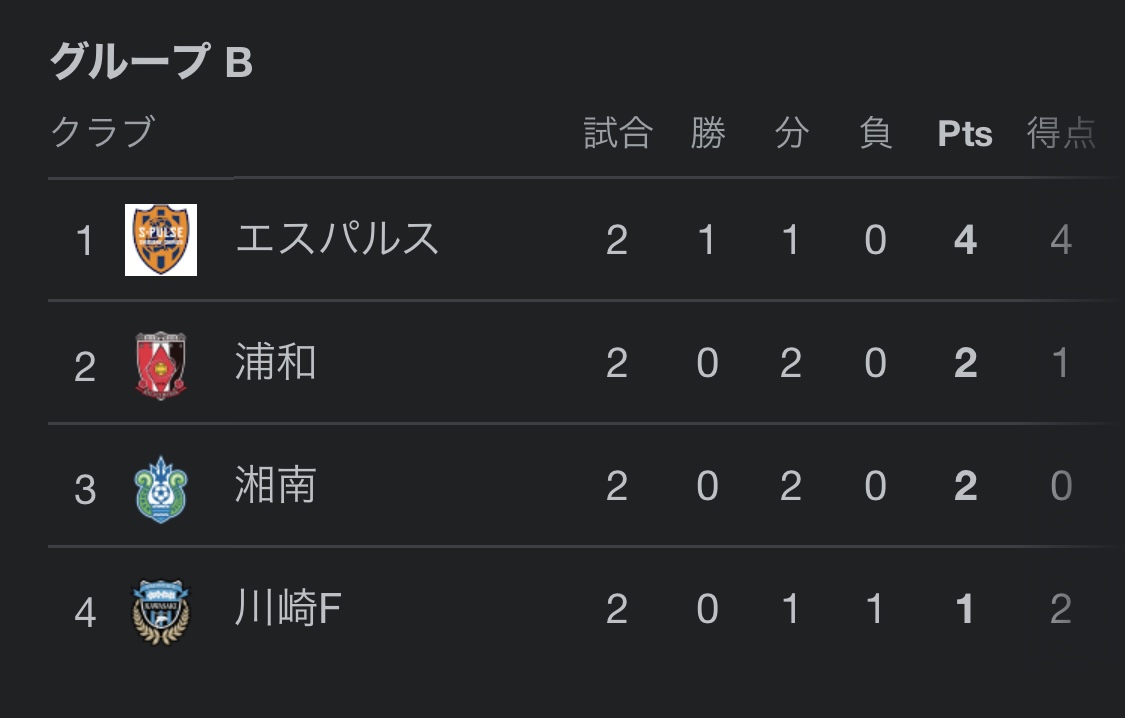Click the Shonan green-blue crest icon
This screenshot has width=1125, height=718.
click(161, 488)
